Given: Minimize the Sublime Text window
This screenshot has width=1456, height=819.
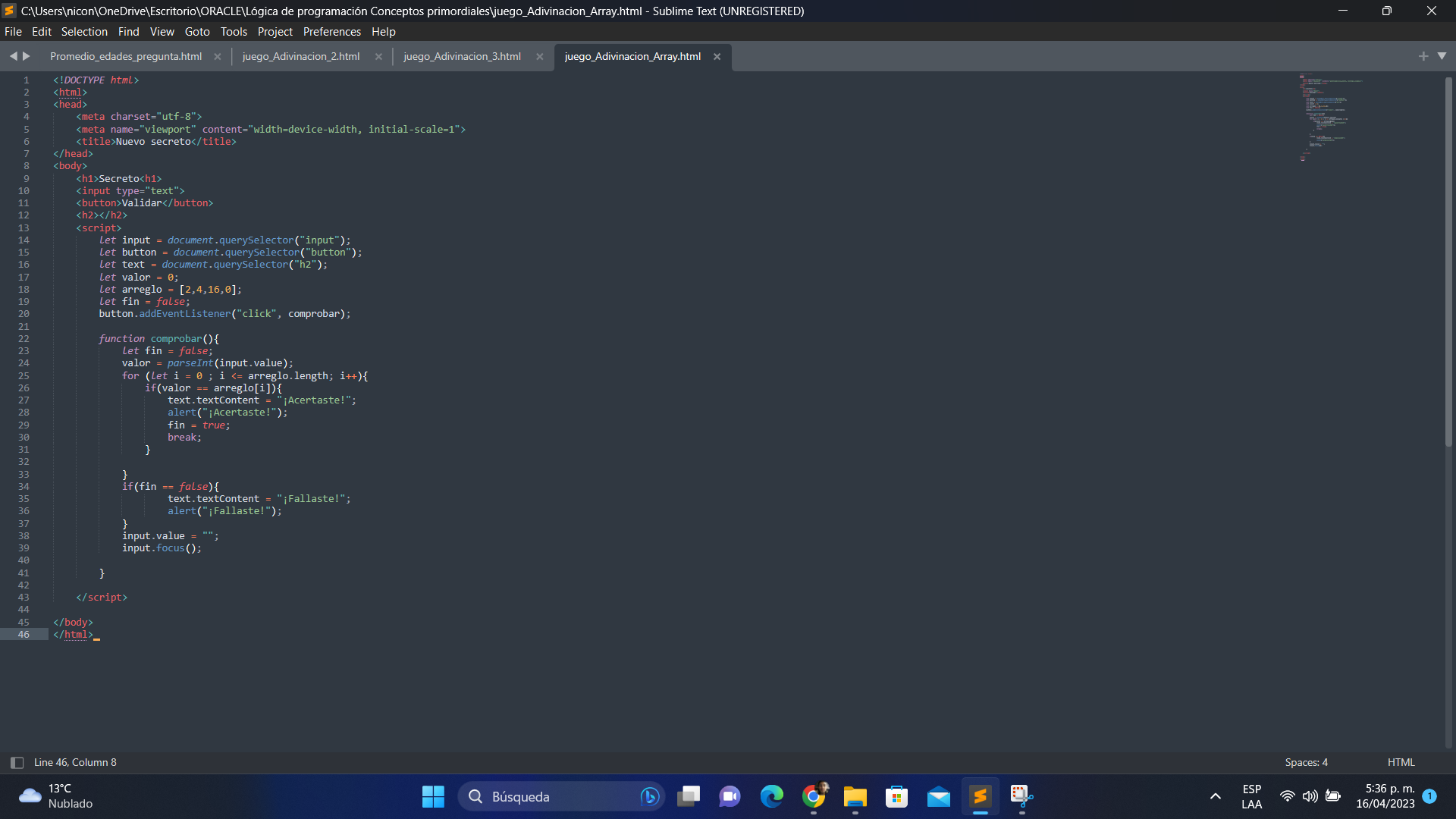Looking at the screenshot, I should tap(1343, 11).
